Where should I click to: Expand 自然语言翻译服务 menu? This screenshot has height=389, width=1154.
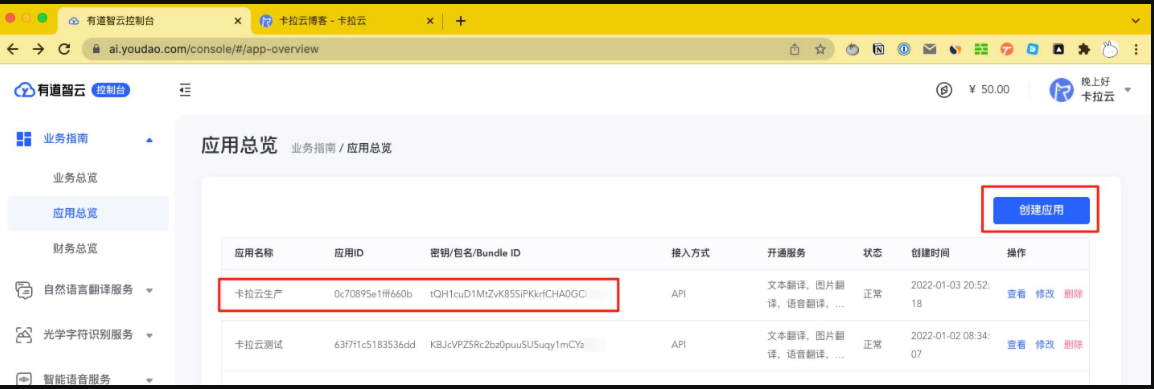[150, 290]
